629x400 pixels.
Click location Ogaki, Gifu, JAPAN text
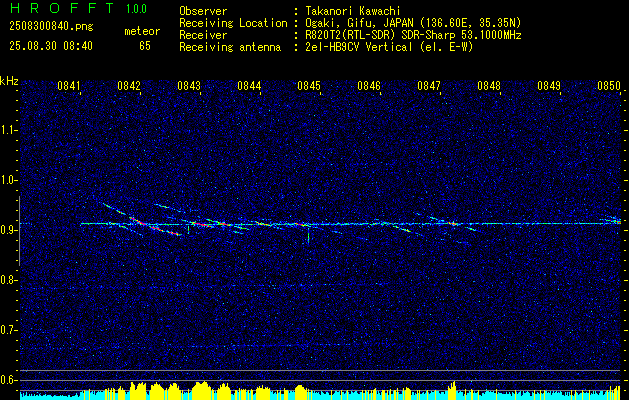click(x=413, y=23)
